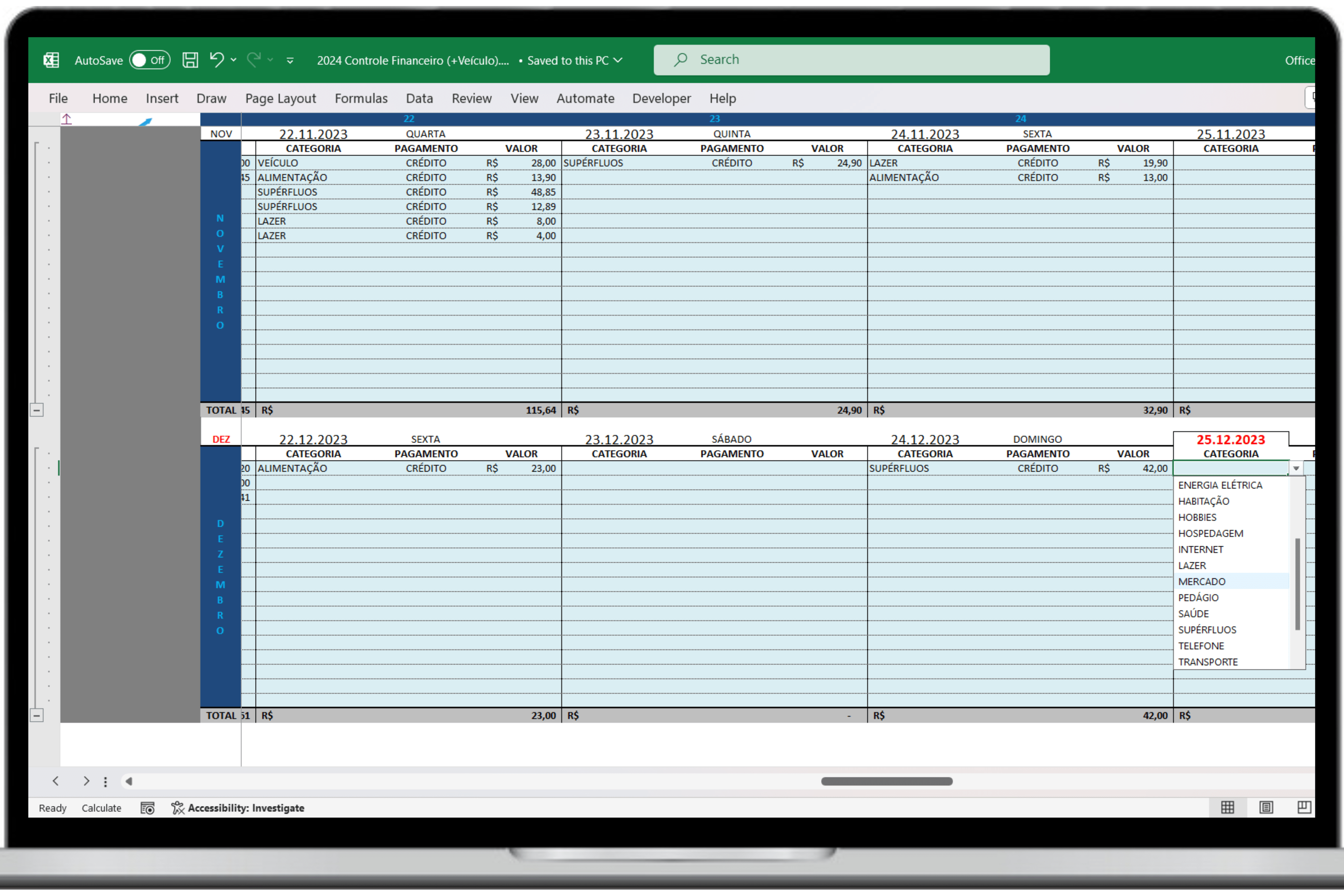
Task: Click the category cell dropdown arrow for 25.12.2023
Action: (1296, 468)
